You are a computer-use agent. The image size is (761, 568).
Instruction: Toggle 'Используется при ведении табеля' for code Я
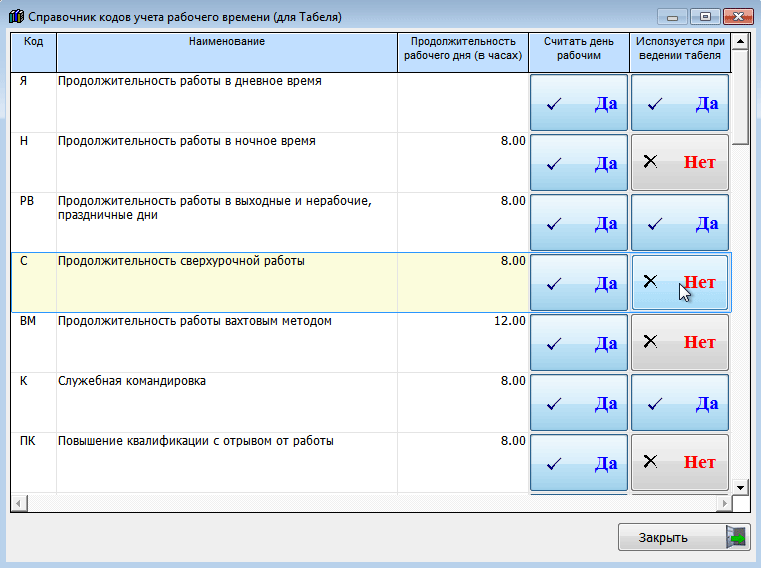point(679,102)
